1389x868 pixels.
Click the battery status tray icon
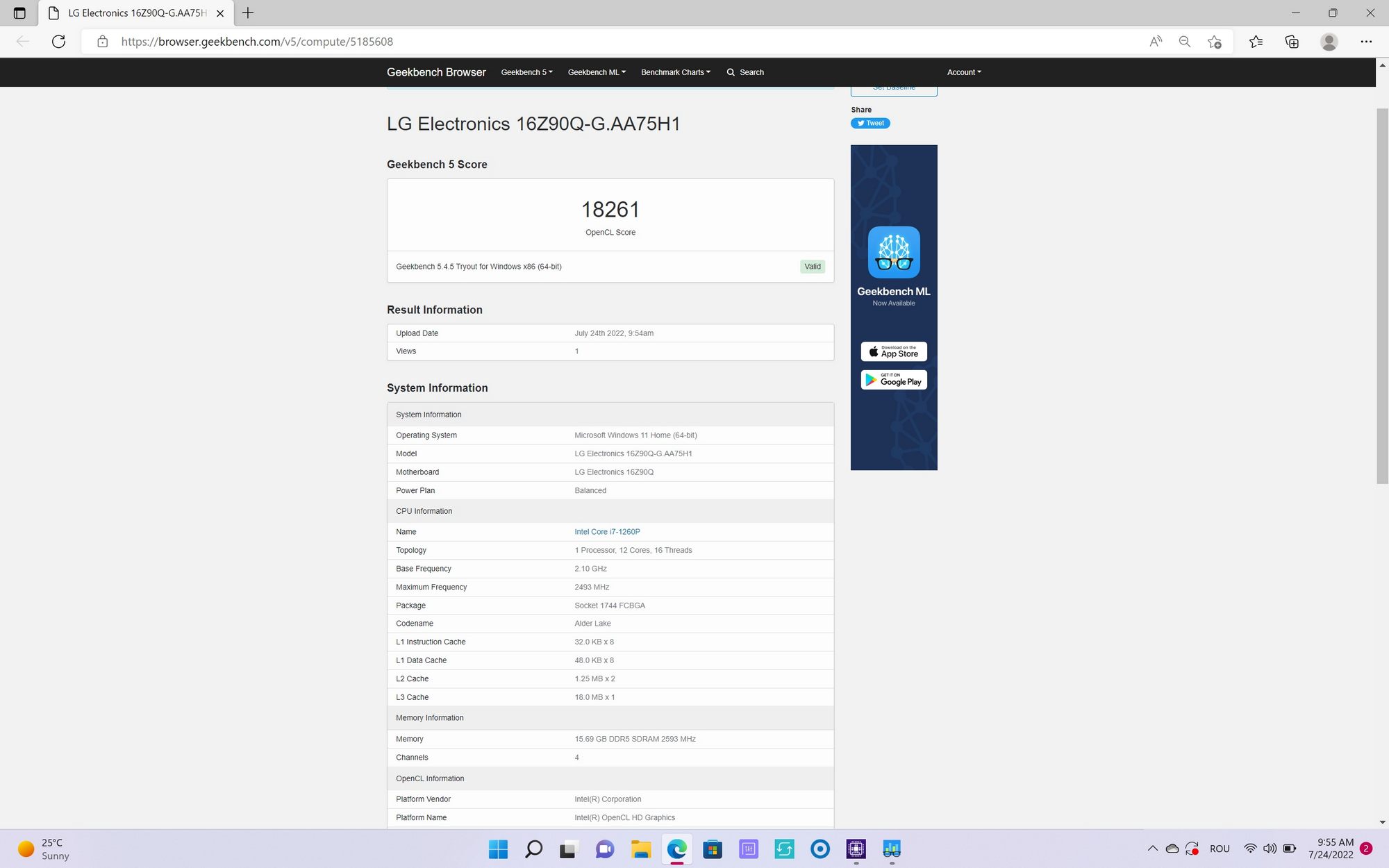point(1290,849)
